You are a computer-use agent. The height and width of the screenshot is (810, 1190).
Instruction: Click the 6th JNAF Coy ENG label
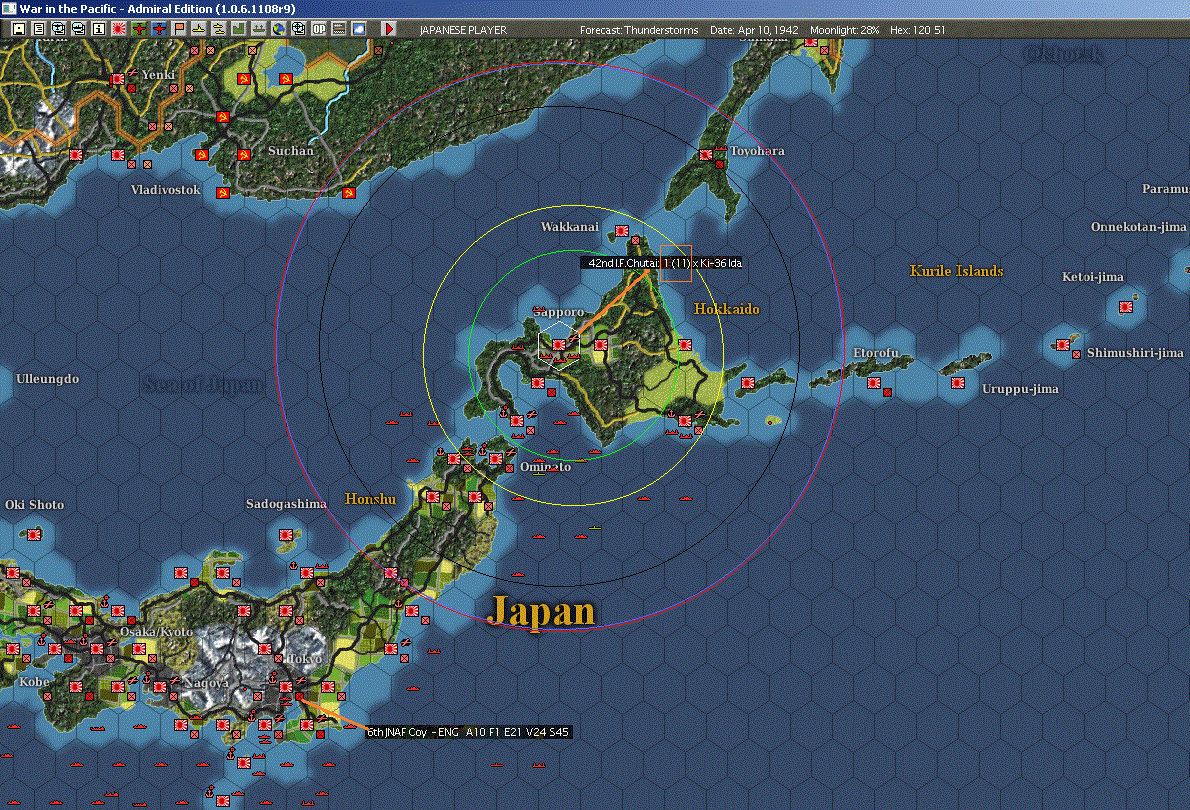click(468, 732)
